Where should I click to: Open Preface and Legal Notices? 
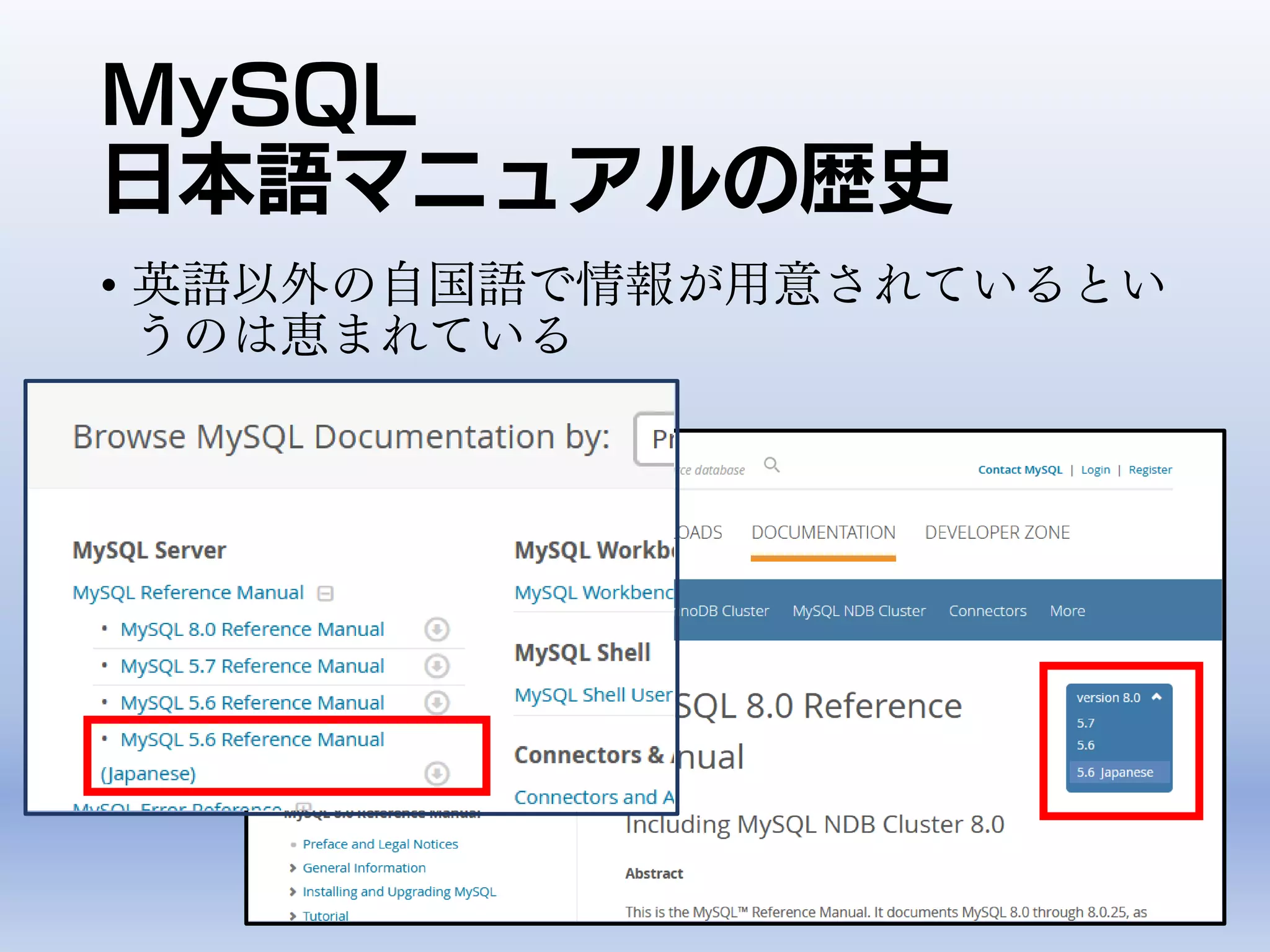(380, 844)
